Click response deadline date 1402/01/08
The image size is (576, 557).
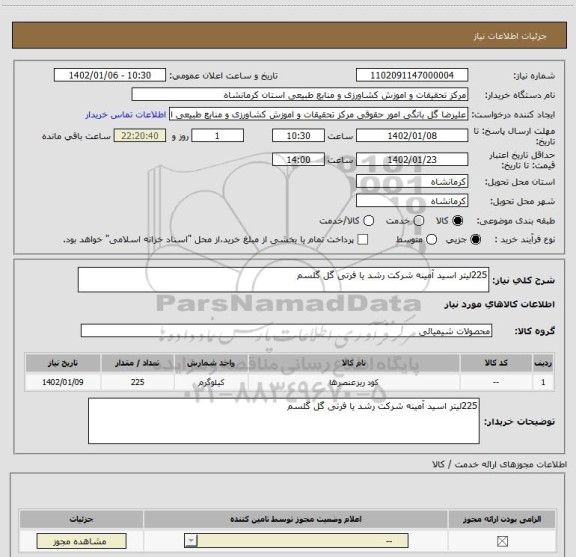(x=412, y=136)
